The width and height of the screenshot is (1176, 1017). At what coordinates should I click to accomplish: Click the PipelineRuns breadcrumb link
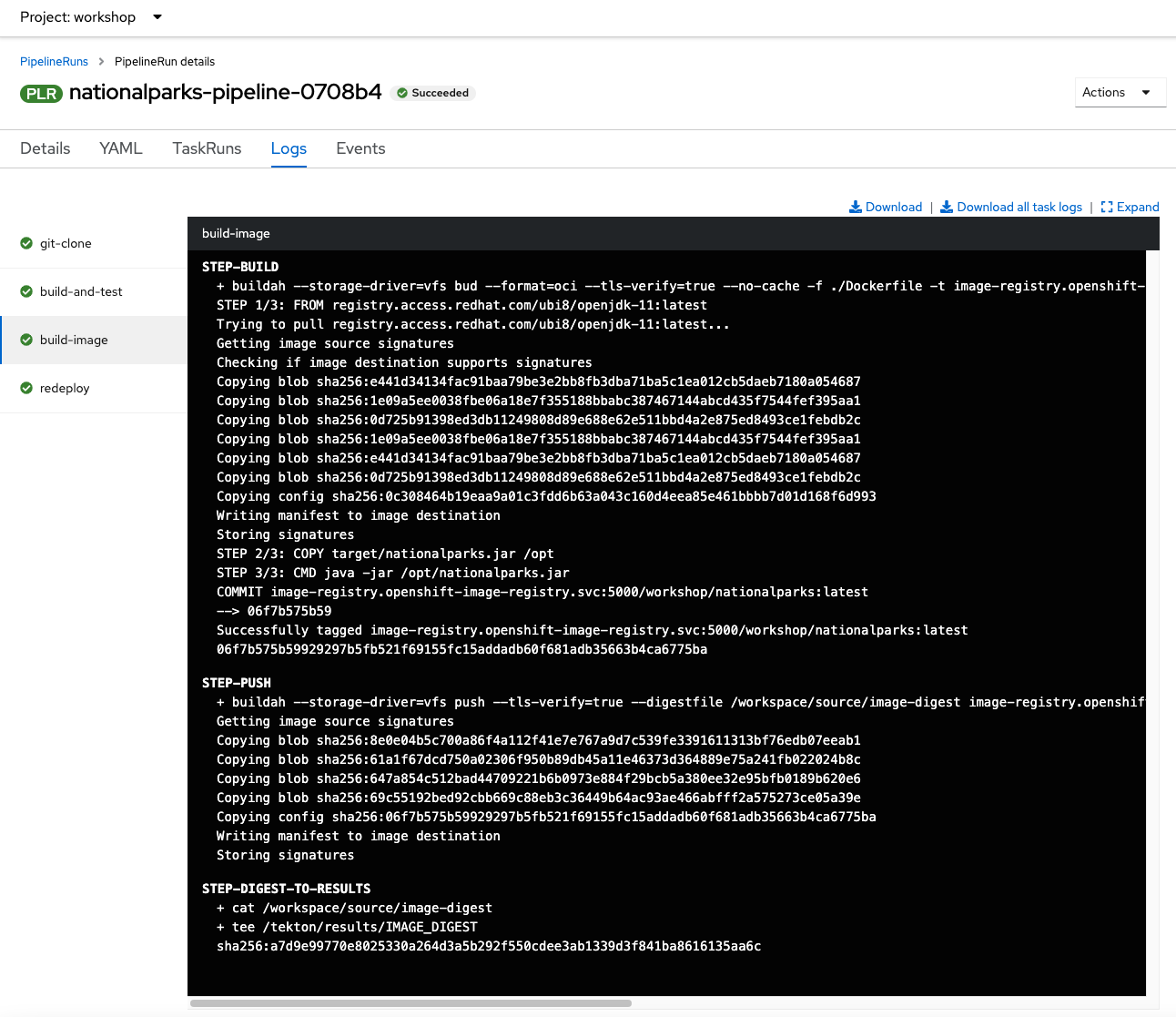[54, 62]
